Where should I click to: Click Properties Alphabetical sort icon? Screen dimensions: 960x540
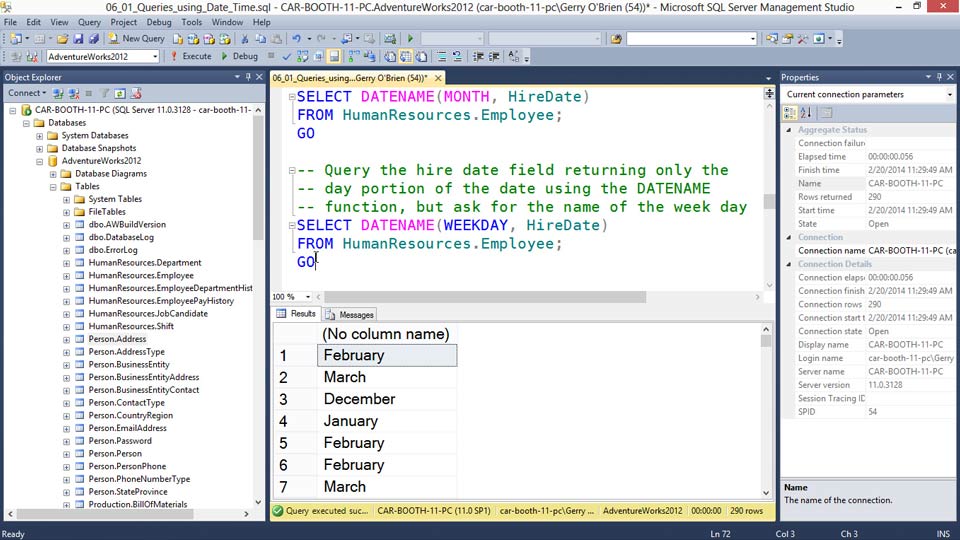point(806,113)
